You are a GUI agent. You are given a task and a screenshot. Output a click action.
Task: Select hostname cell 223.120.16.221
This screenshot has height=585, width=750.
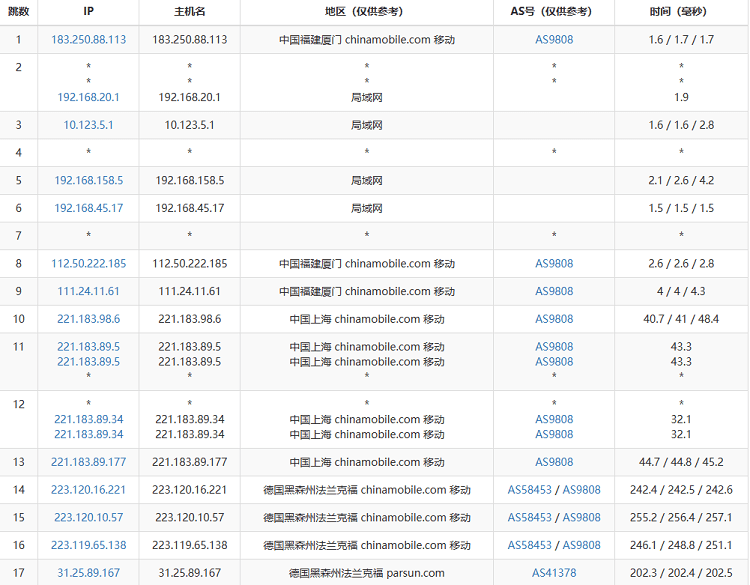[189, 490]
